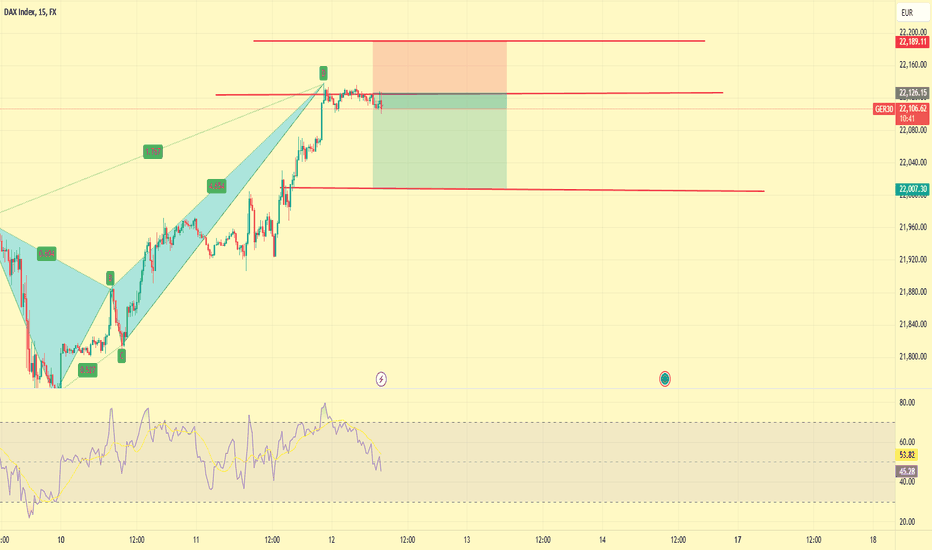This screenshot has height=550, width=932.
Task: Click the purple lightning bolt event icon
Action: pyautogui.click(x=382, y=379)
